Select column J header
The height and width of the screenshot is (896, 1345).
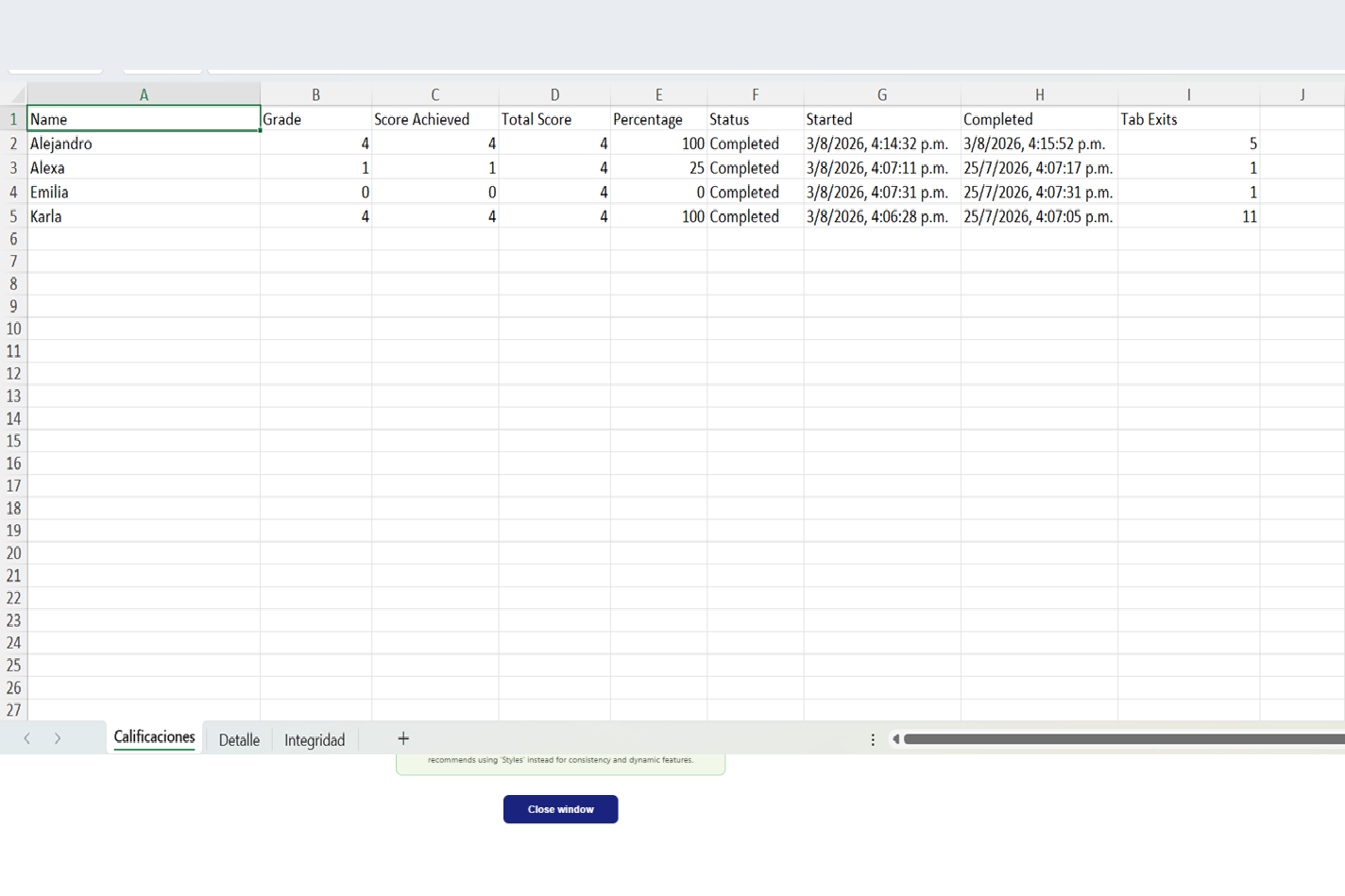(1302, 94)
